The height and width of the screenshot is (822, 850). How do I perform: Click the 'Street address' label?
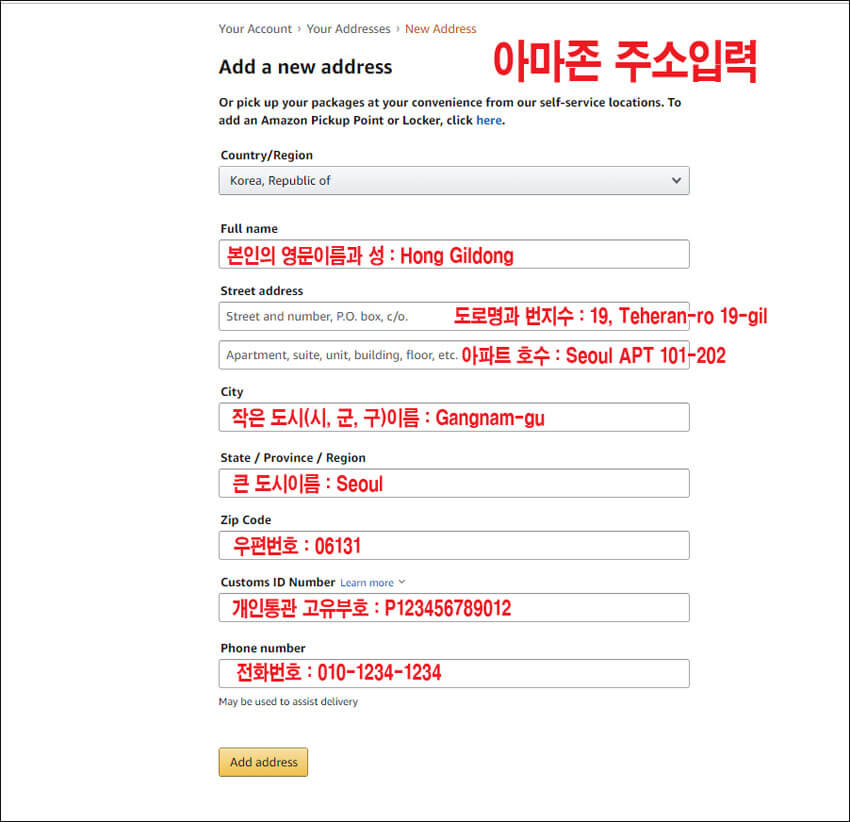coord(262,291)
